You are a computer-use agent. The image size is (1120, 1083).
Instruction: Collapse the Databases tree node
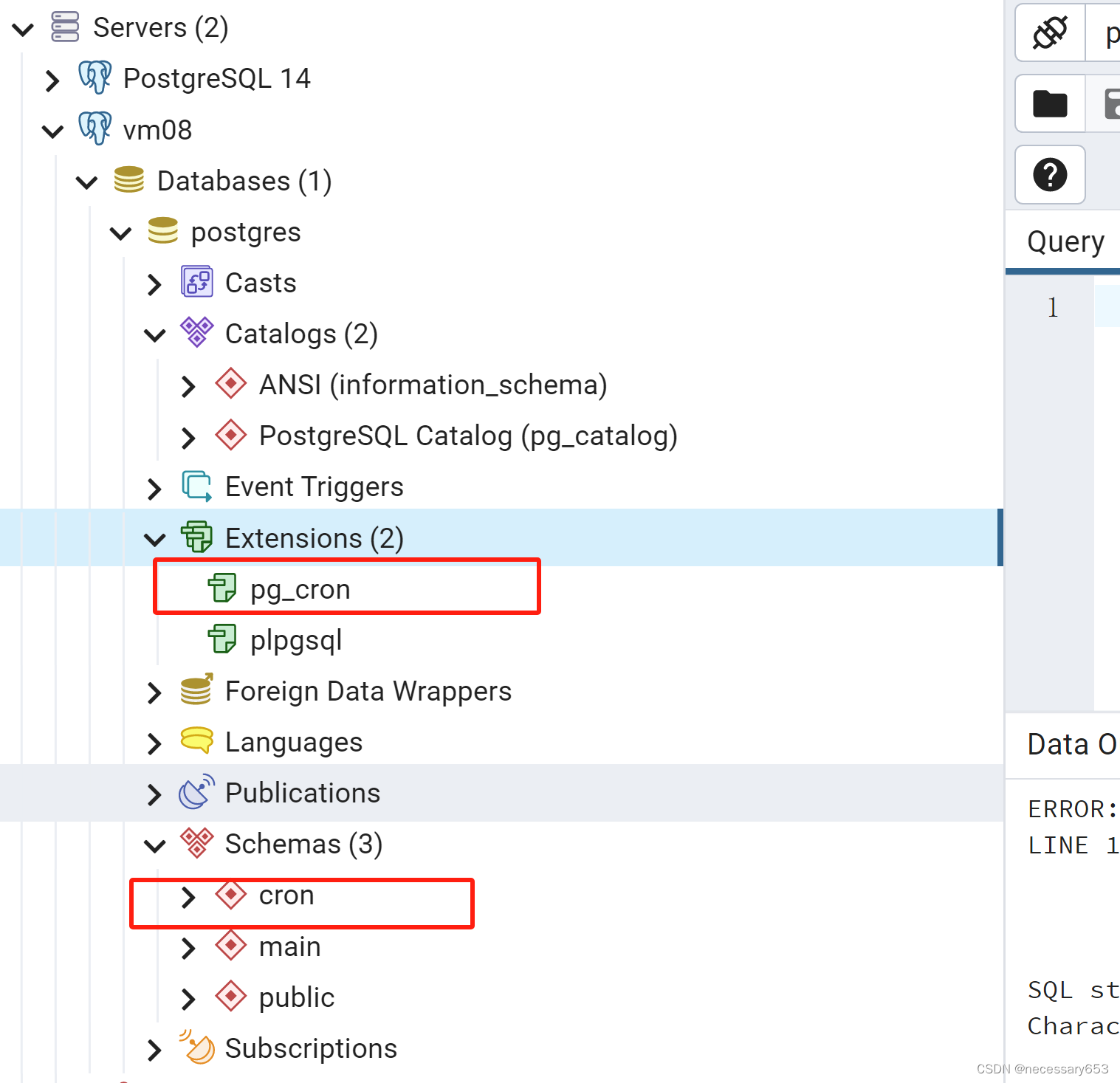tap(86, 182)
